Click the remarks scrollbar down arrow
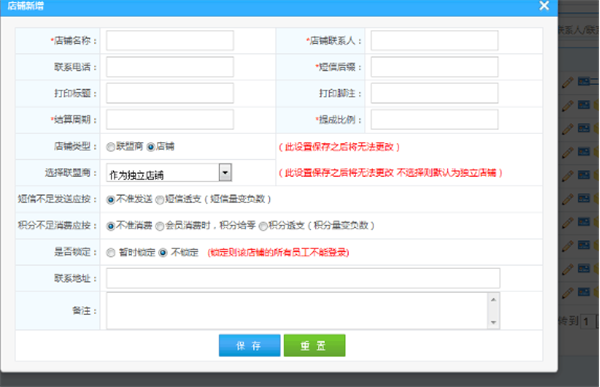 tap(493, 322)
